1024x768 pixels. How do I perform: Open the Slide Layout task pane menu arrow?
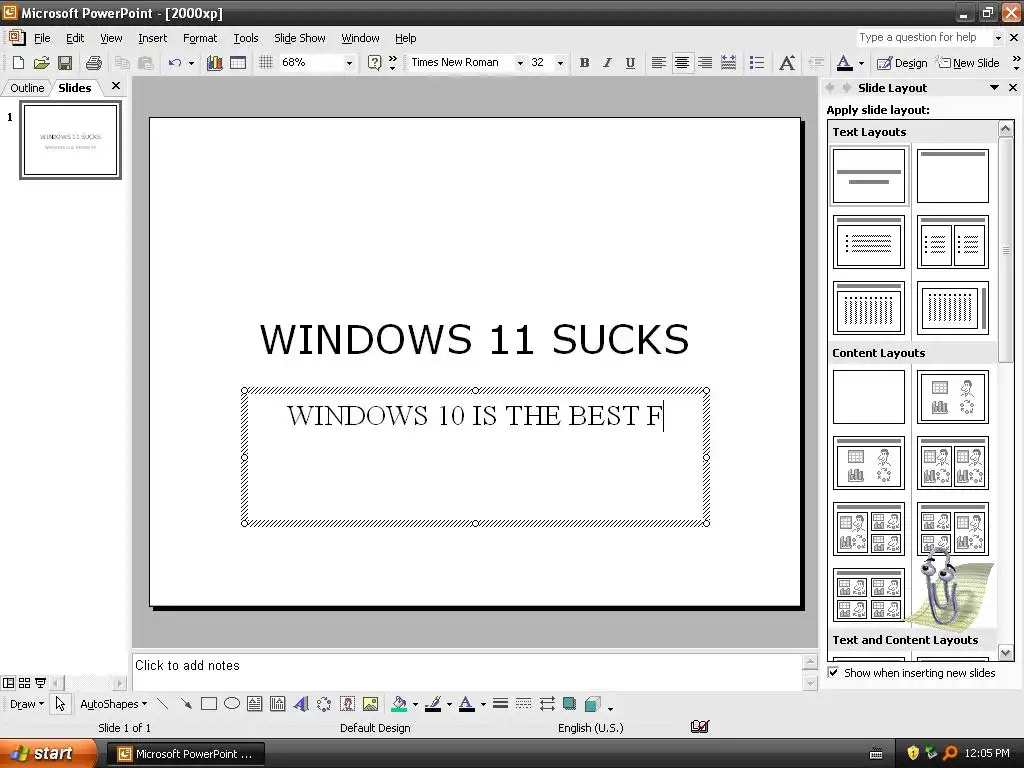point(994,88)
